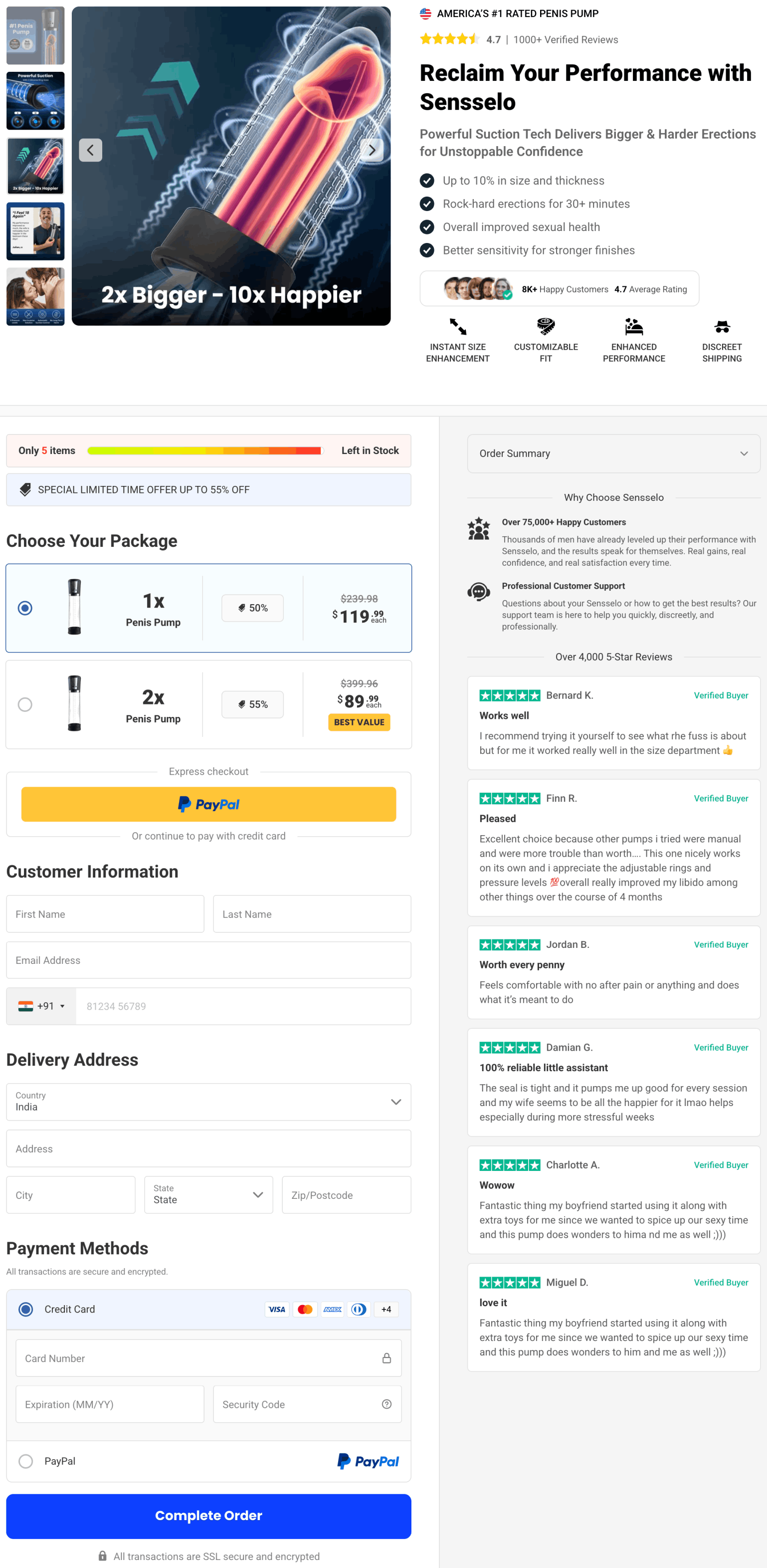
Task: Focus the City field
Action: [70, 1195]
